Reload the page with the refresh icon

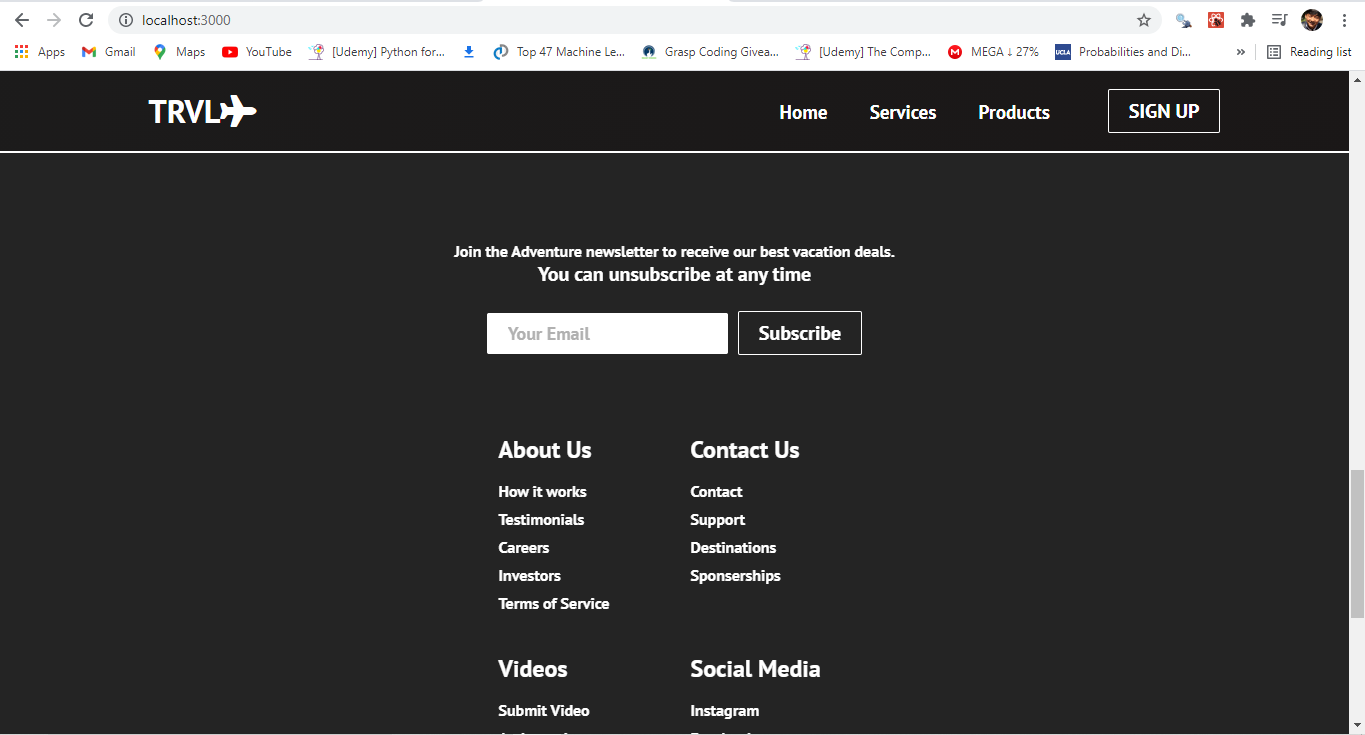(x=85, y=20)
